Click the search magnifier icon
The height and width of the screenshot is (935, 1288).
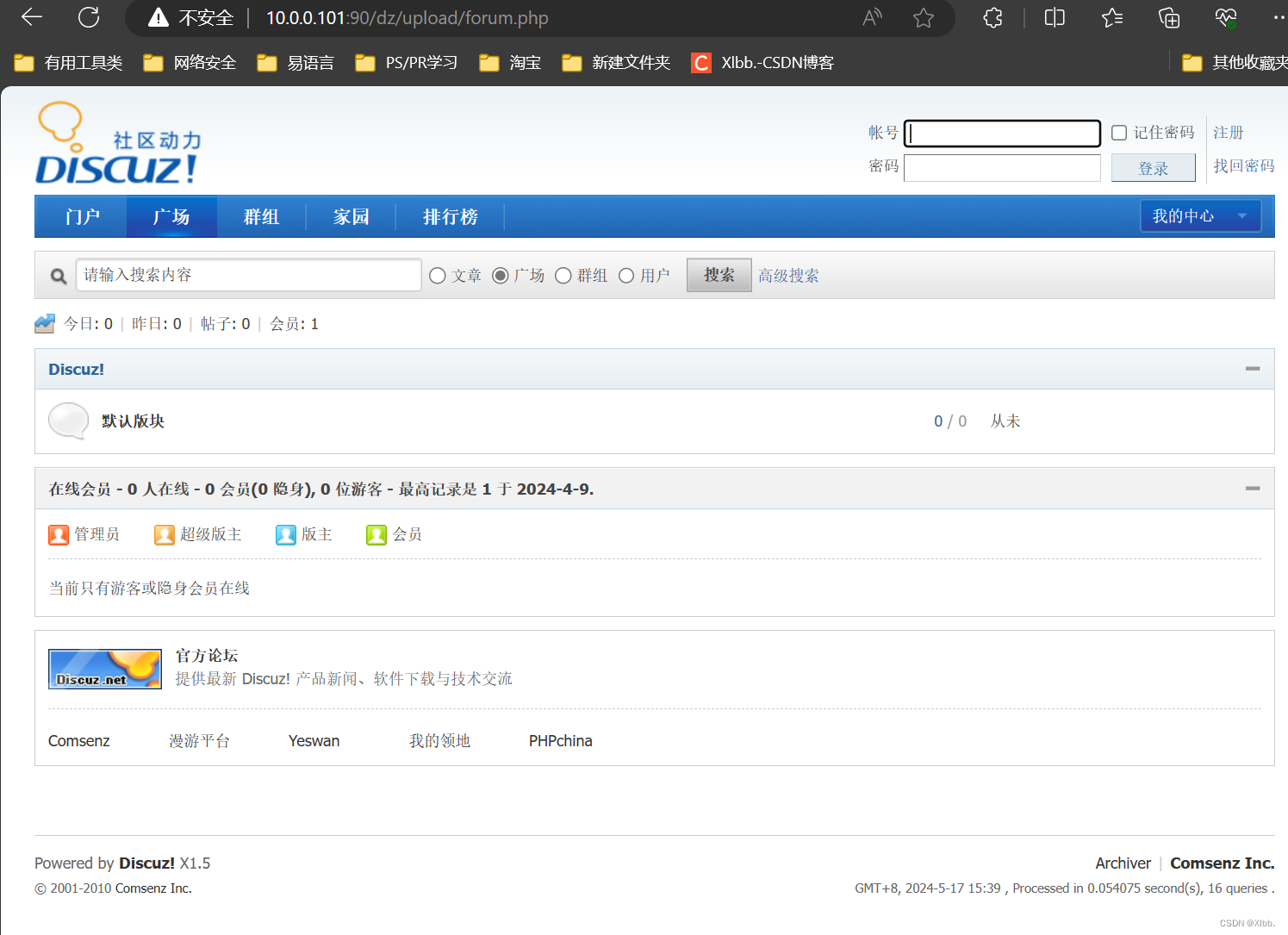pyautogui.click(x=59, y=276)
